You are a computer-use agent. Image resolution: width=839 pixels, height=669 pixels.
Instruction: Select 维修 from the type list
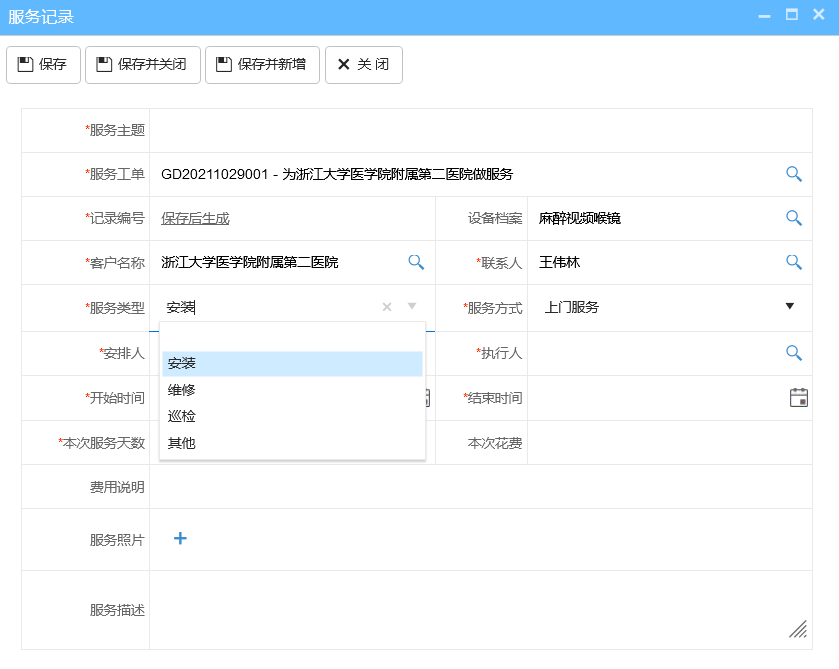pyautogui.click(x=181, y=389)
